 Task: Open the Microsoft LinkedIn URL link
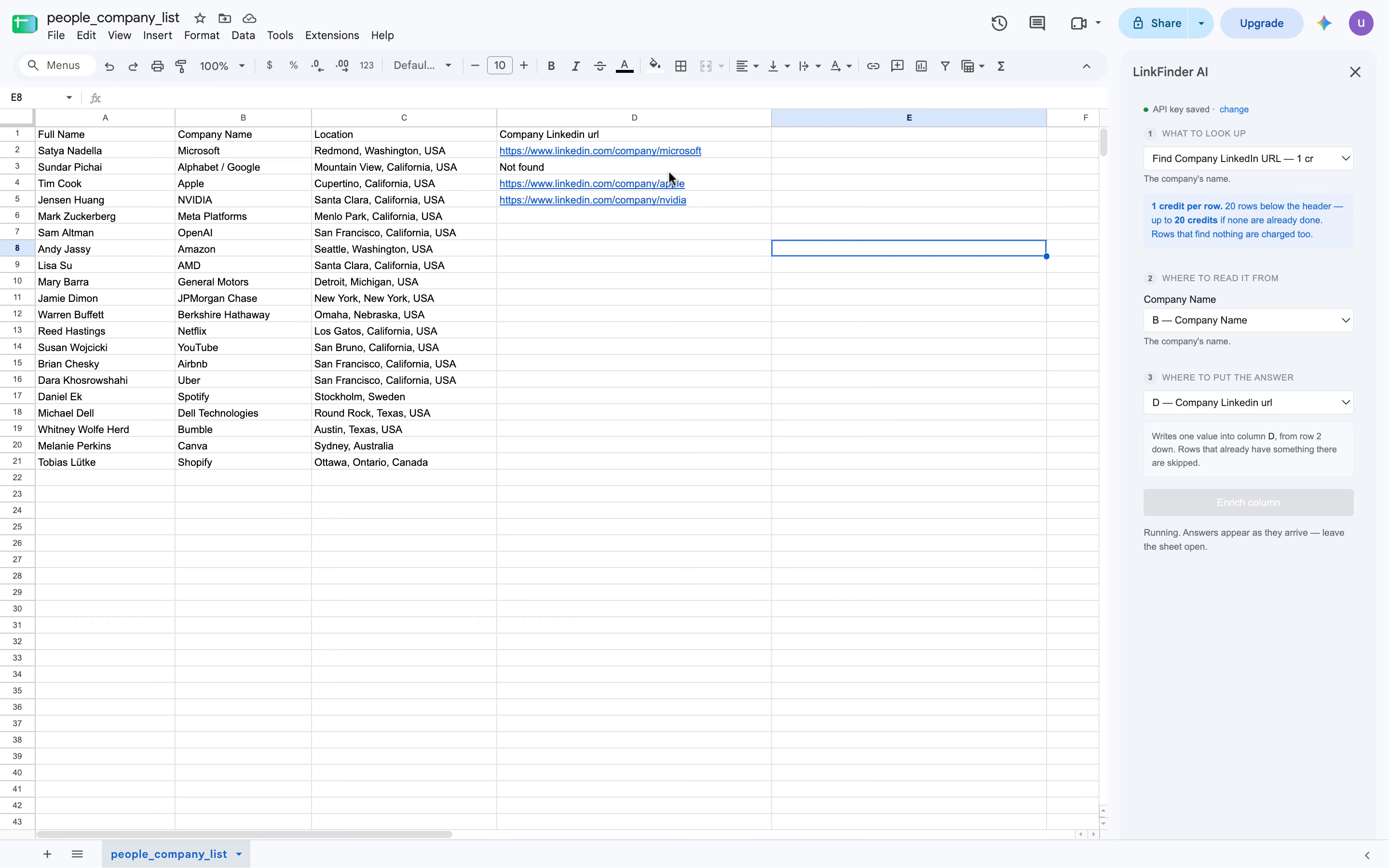coord(600,150)
